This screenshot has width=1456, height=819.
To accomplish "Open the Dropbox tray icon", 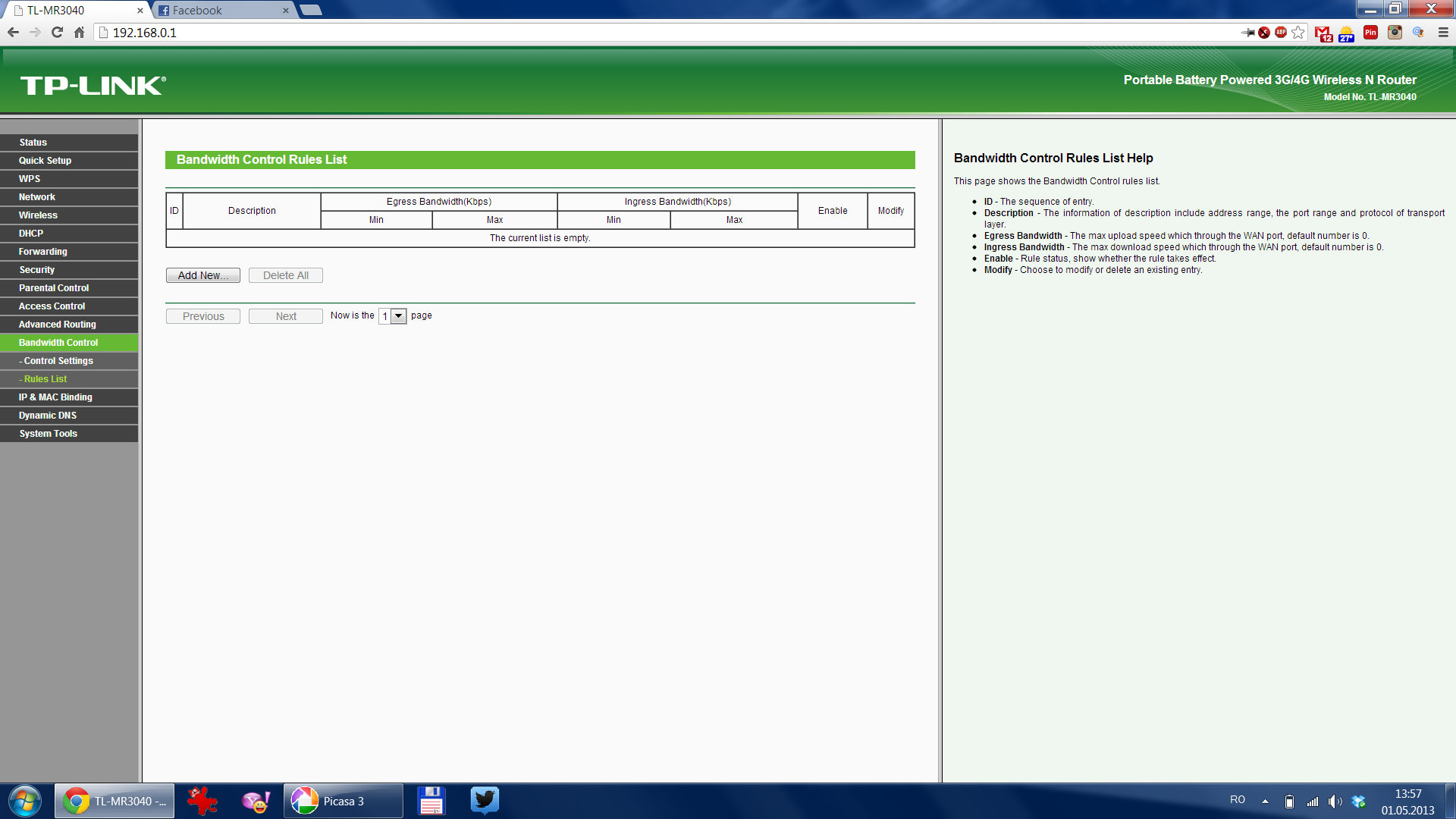I will click(1359, 801).
